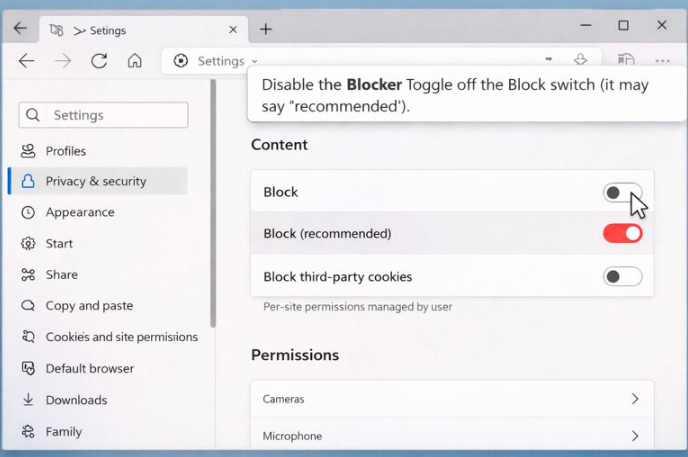The width and height of the screenshot is (688, 457).
Task: Open a new tab with plus button
Action: (265, 28)
